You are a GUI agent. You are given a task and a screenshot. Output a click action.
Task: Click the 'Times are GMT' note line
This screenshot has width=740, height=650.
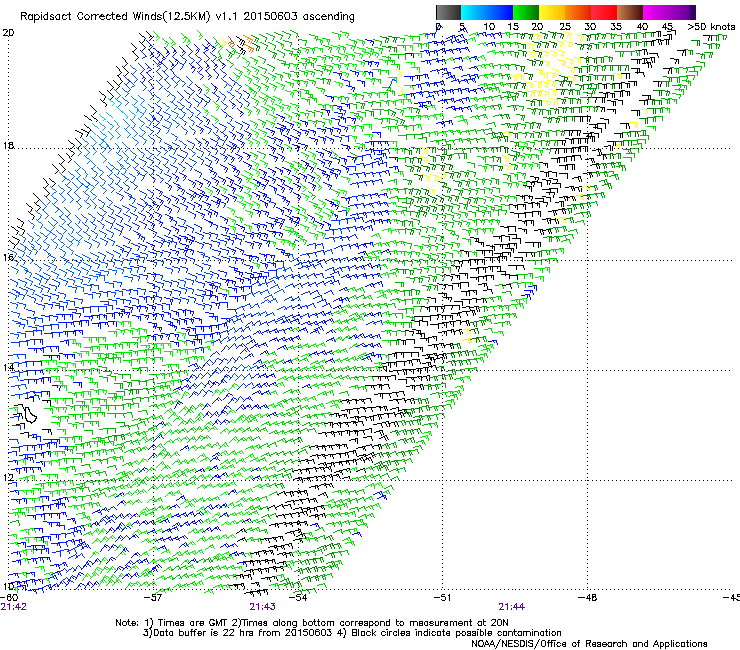pos(312,623)
